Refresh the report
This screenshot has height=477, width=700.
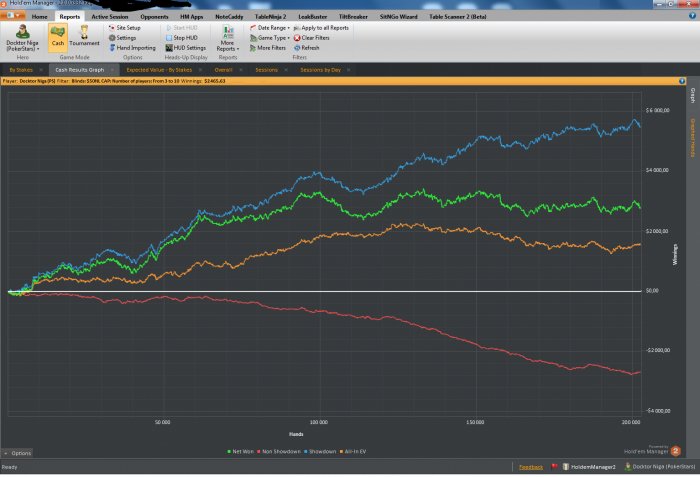coord(306,48)
